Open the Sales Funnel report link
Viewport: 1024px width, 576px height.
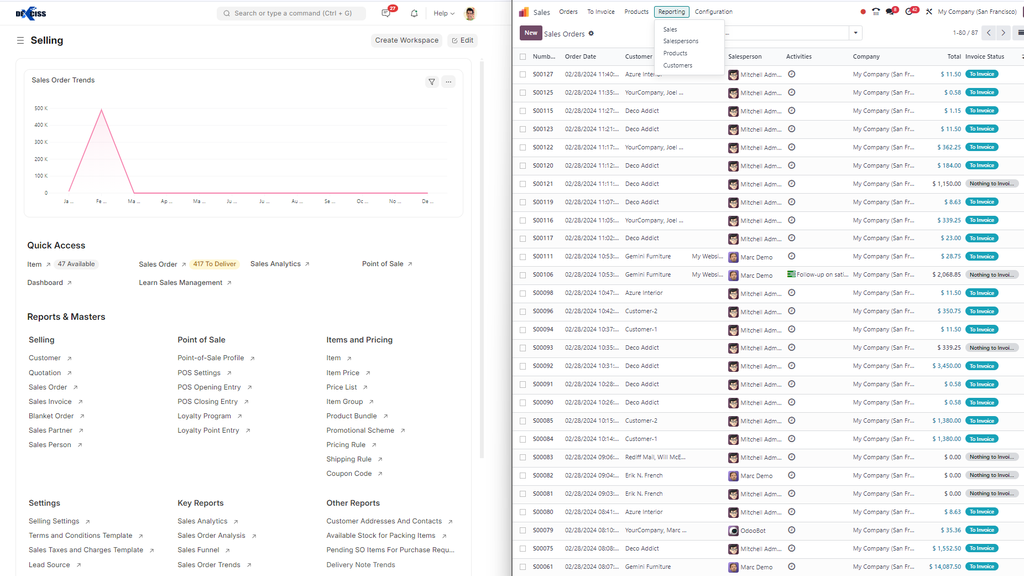198,550
